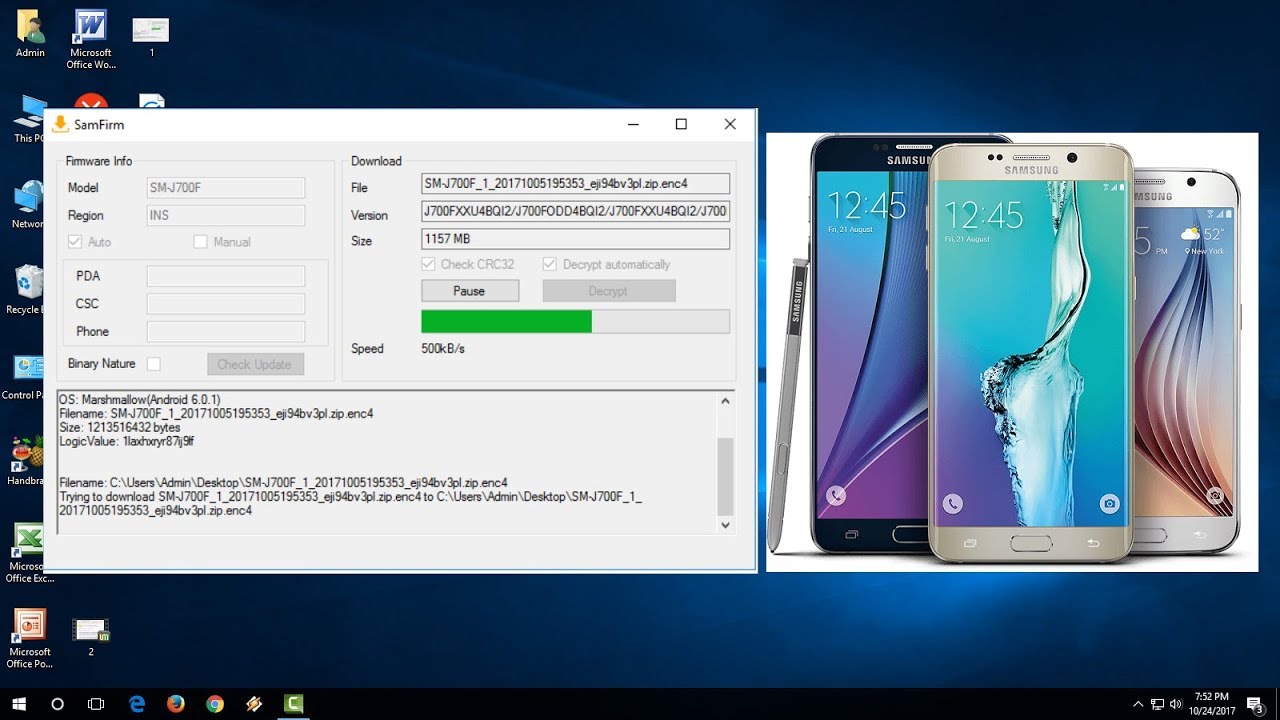This screenshot has width=1280, height=720.
Task: Click the SamFirm title bar app icon
Action: (60, 124)
